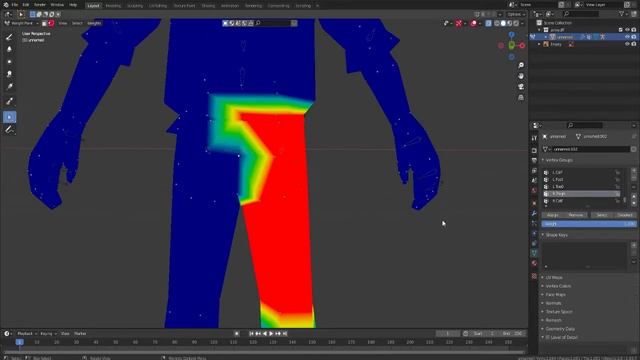Toggle vertex selection mask red button
The image size is (640, 360).
click(51, 23)
